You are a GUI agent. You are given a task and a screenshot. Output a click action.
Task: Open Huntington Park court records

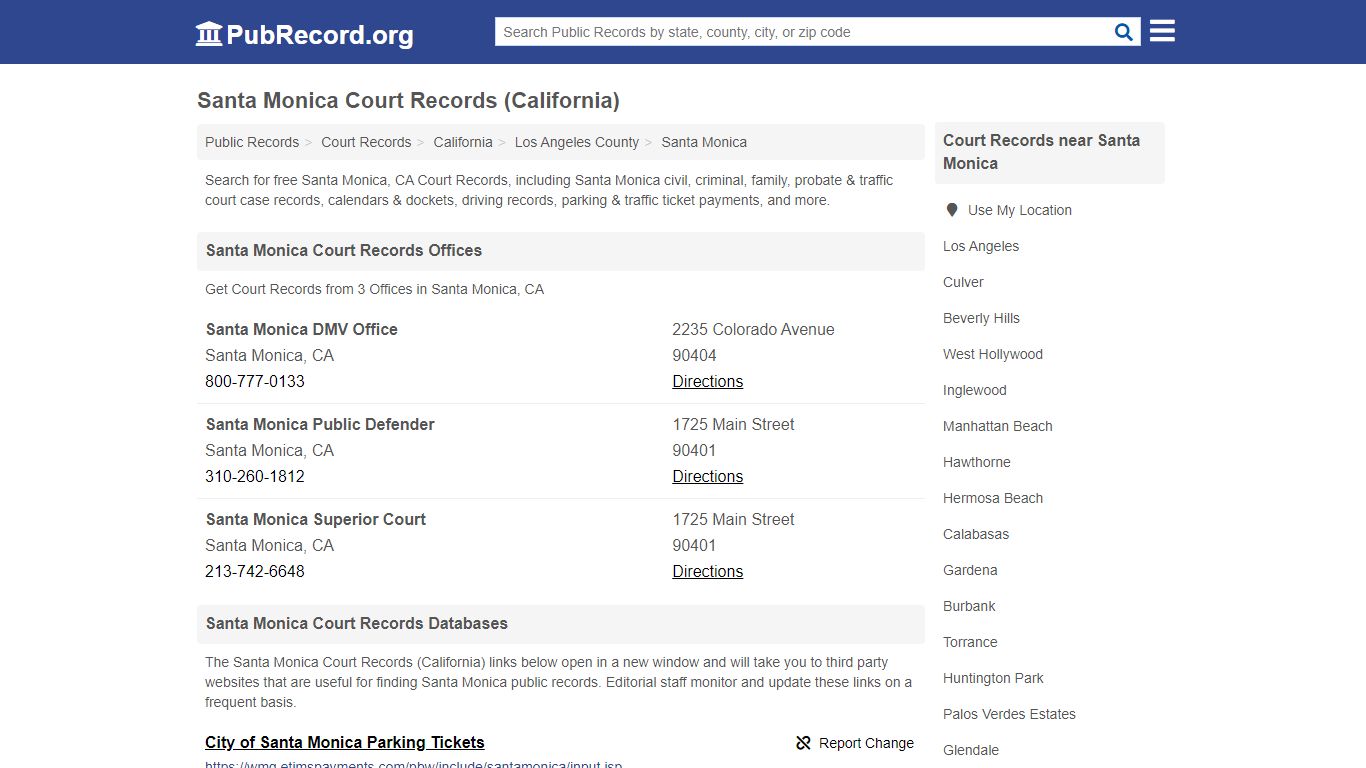pos(993,678)
